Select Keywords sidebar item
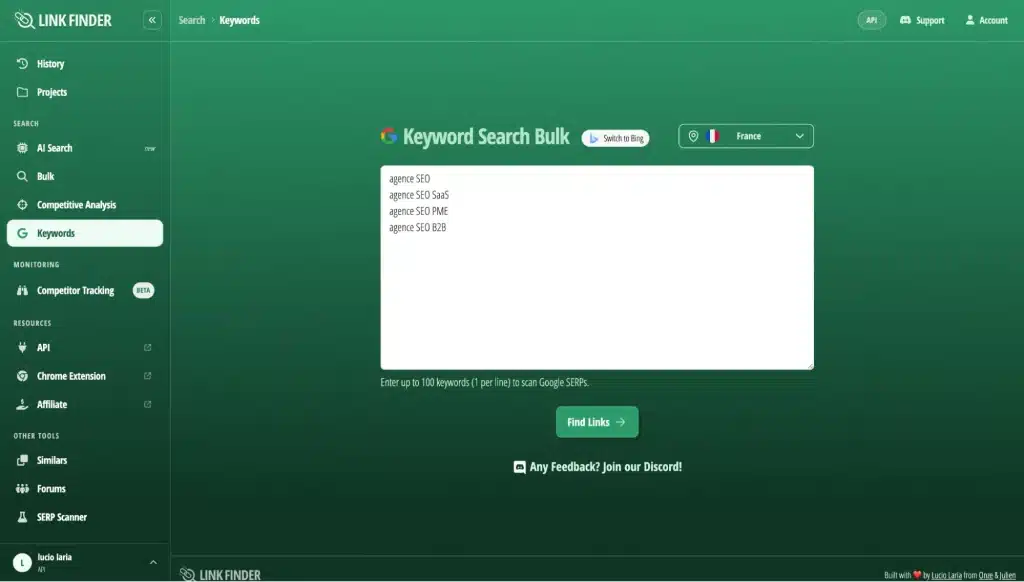 pyautogui.click(x=85, y=233)
